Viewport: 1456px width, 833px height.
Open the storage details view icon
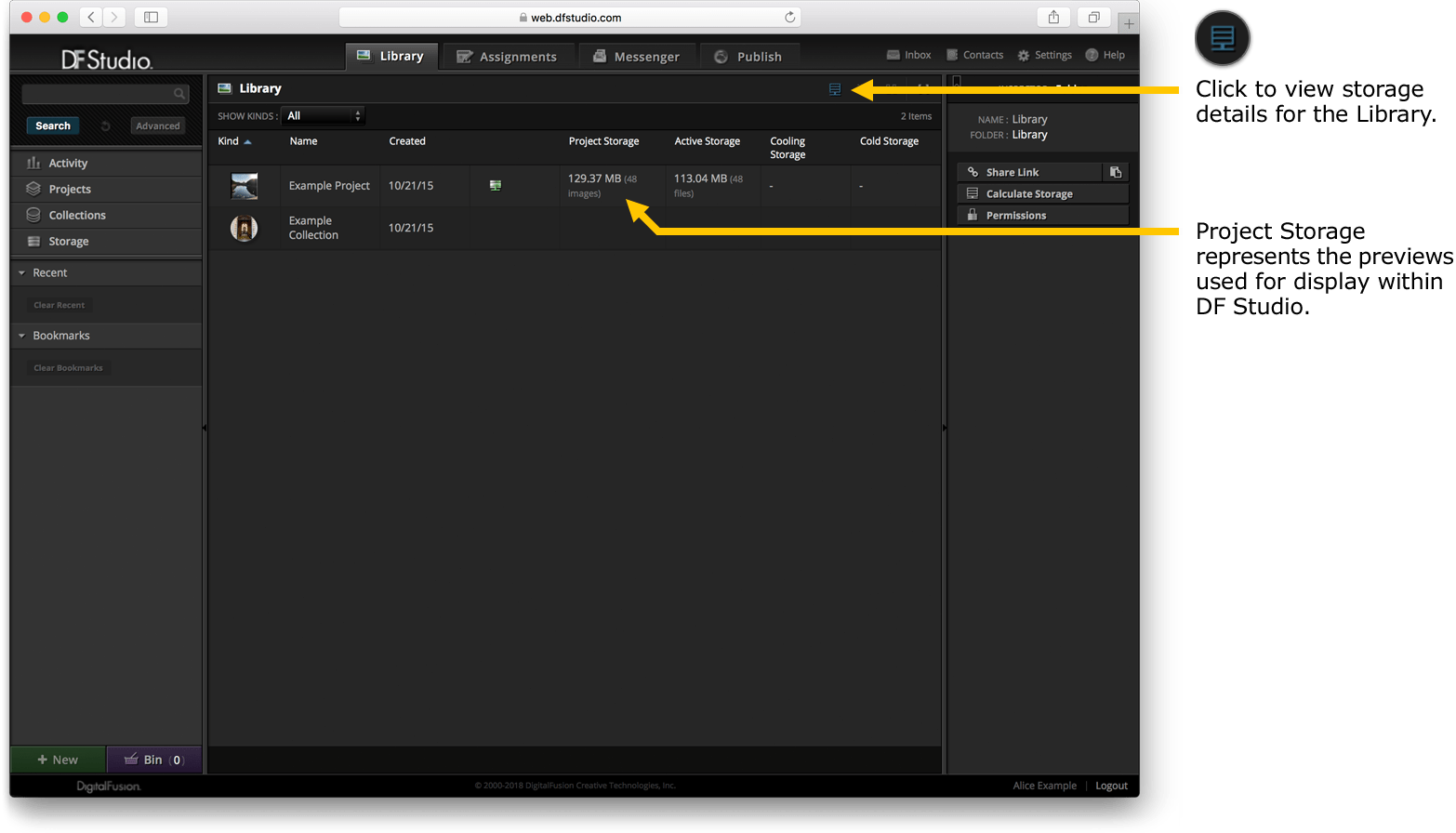[835, 89]
